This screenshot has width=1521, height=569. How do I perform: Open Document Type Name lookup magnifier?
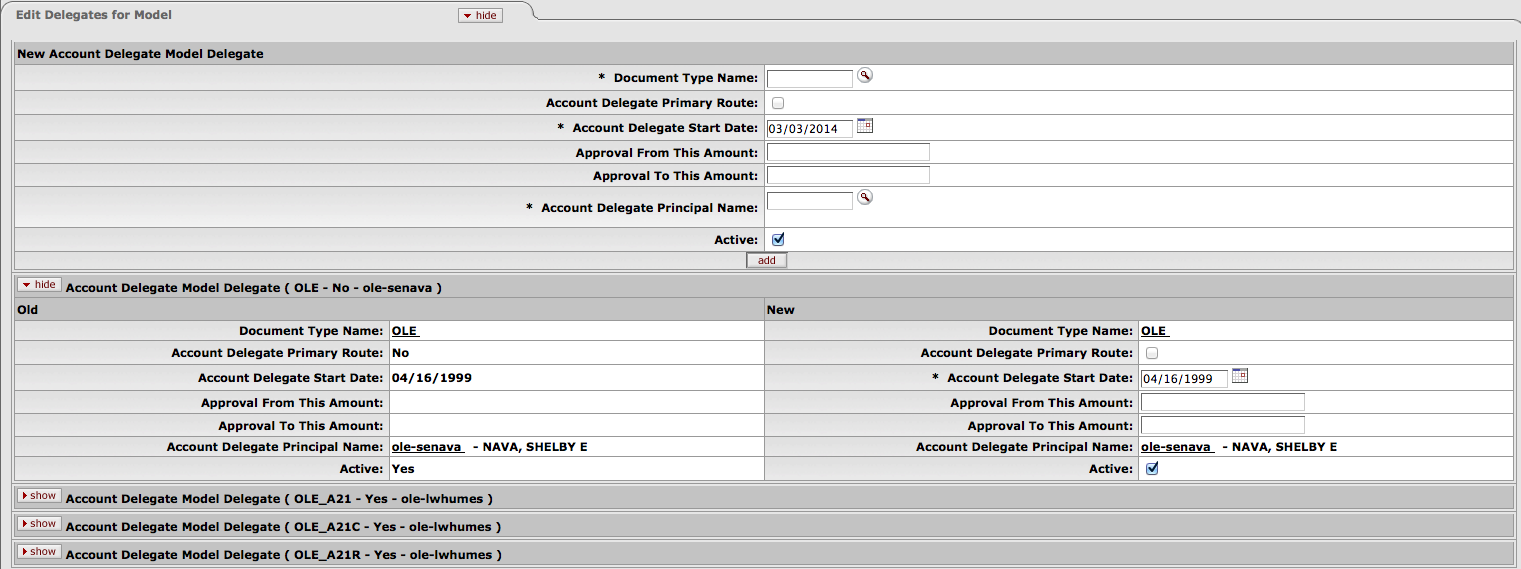pyautogui.click(x=865, y=75)
